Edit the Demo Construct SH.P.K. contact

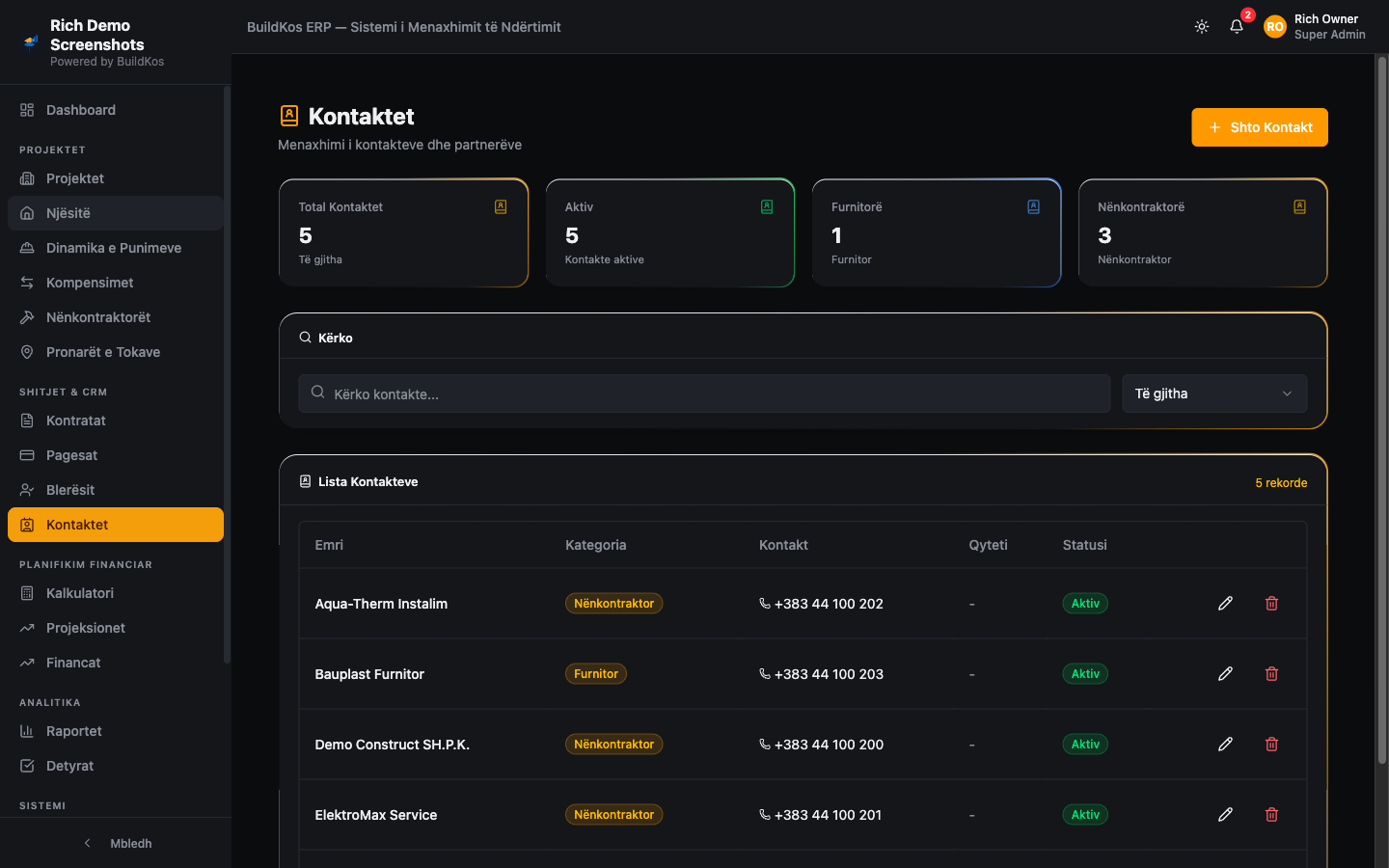tap(1225, 744)
